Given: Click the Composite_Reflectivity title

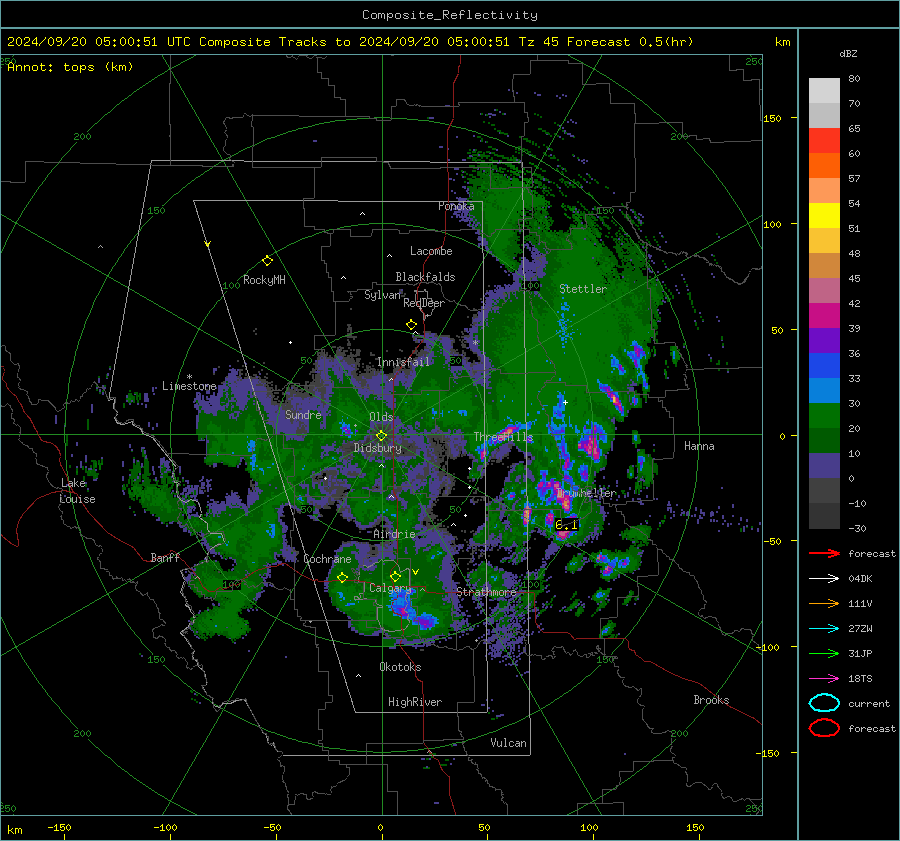Looking at the screenshot, I should 449,15.
